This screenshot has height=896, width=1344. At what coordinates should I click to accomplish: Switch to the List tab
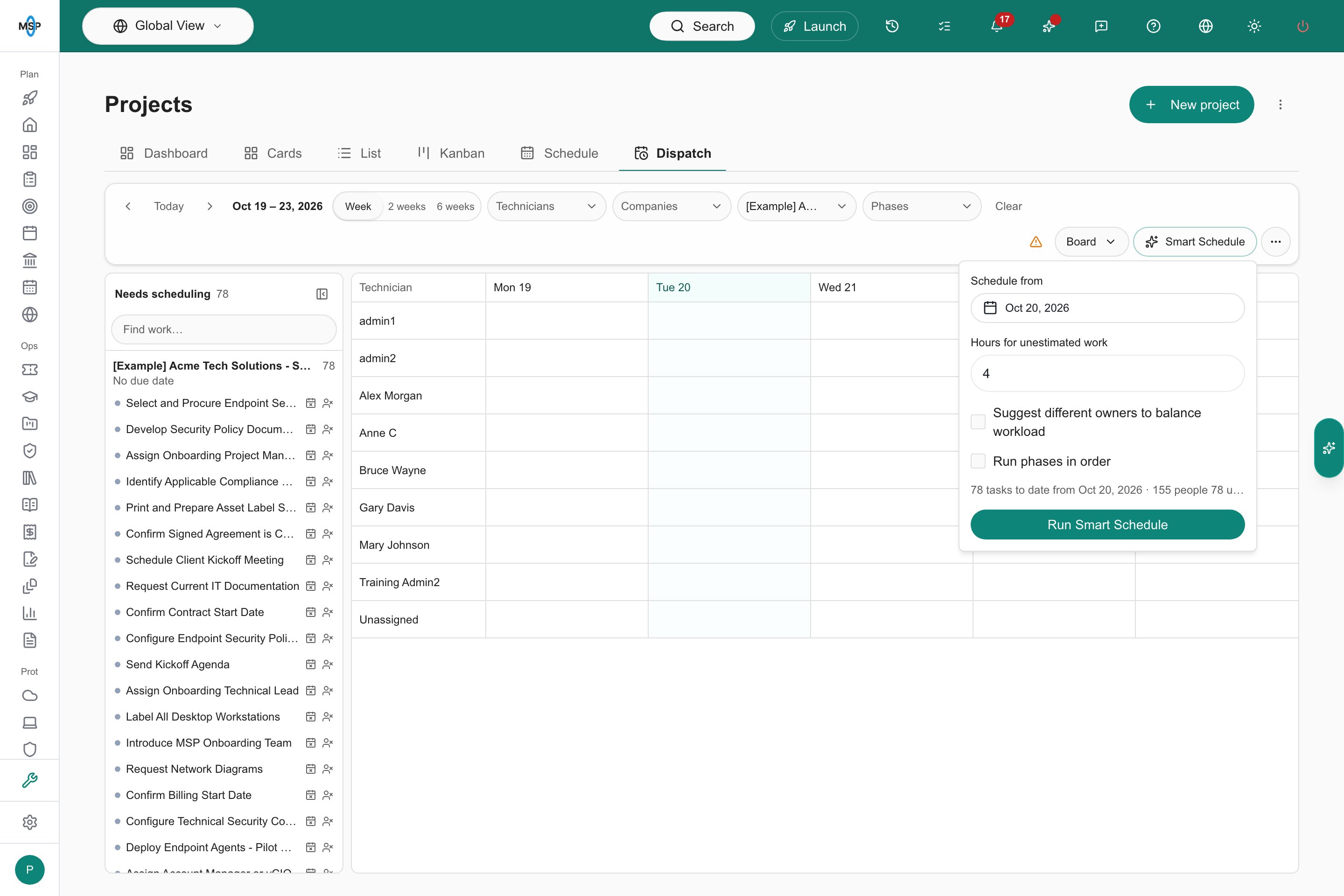click(359, 153)
